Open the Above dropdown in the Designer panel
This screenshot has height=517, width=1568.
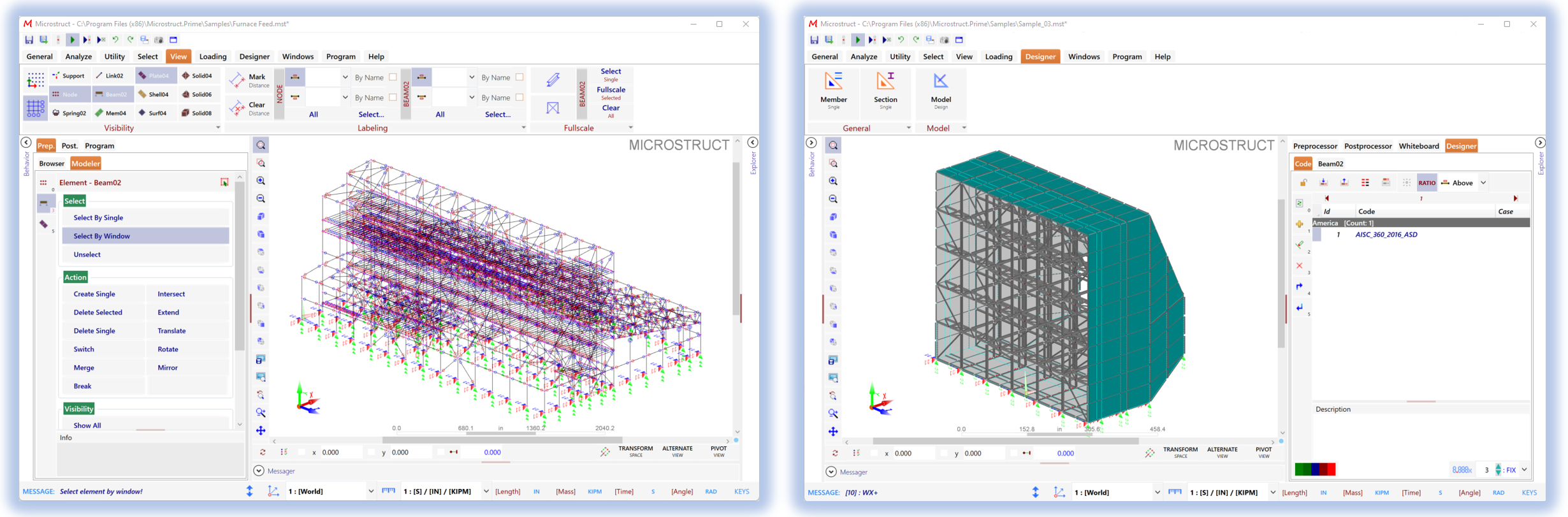point(1483,183)
